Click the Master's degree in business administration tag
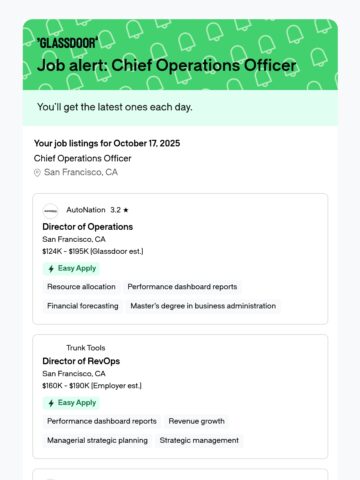 pyautogui.click(x=203, y=306)
